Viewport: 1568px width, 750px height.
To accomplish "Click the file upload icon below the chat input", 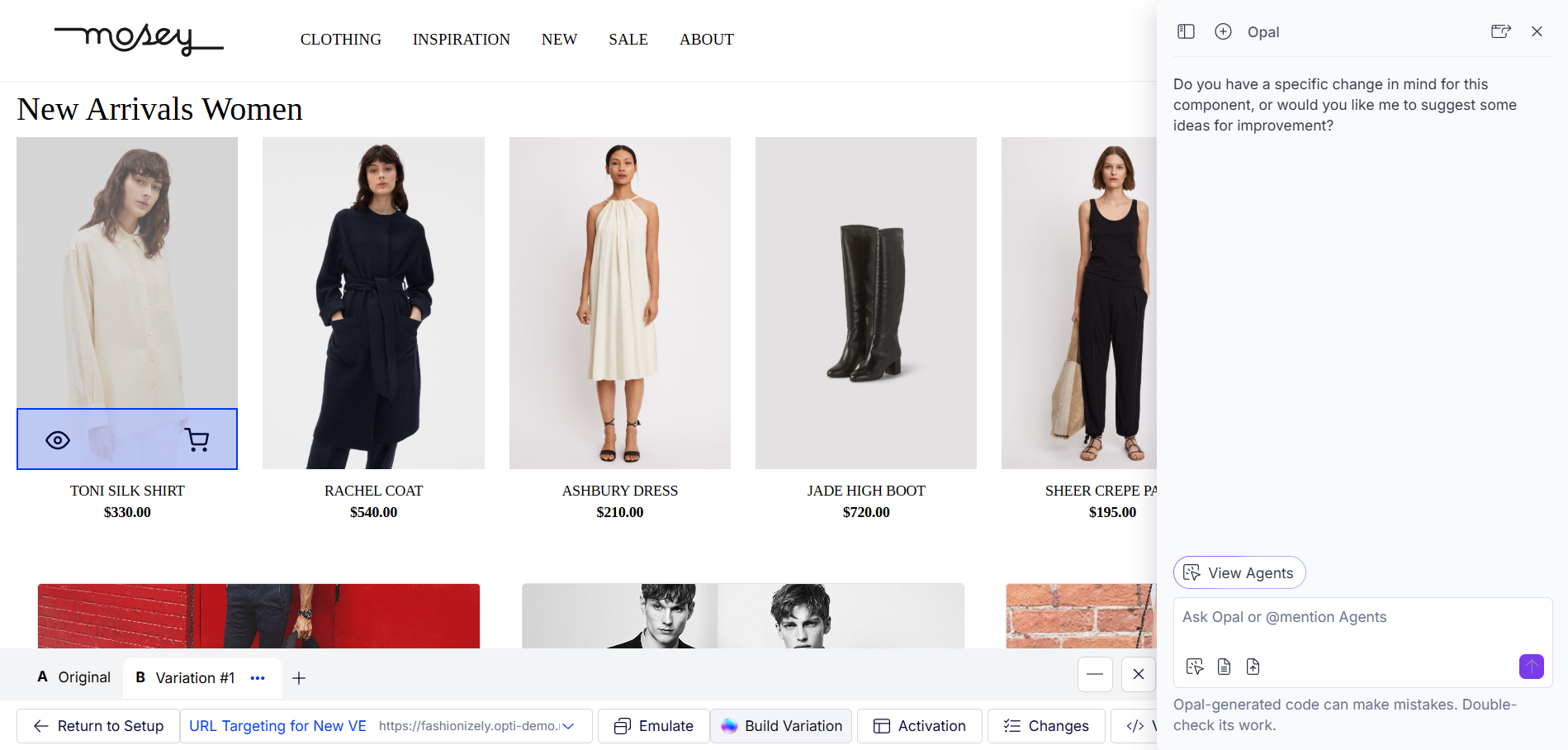I will tap(1253, 667).
